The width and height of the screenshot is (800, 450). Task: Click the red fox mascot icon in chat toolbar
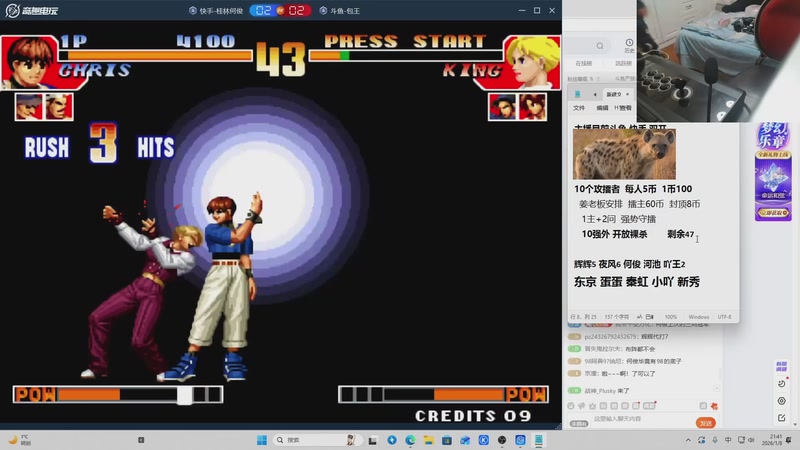[x=714, y=406]
